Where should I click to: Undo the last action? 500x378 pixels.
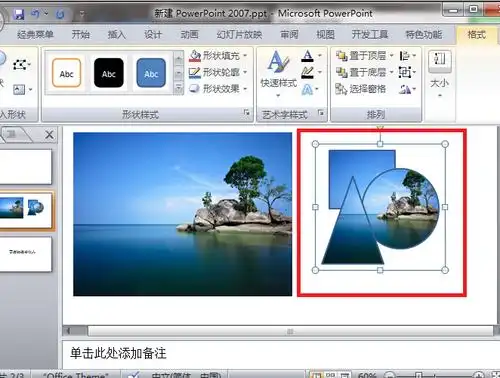click(x=35, y=14)
